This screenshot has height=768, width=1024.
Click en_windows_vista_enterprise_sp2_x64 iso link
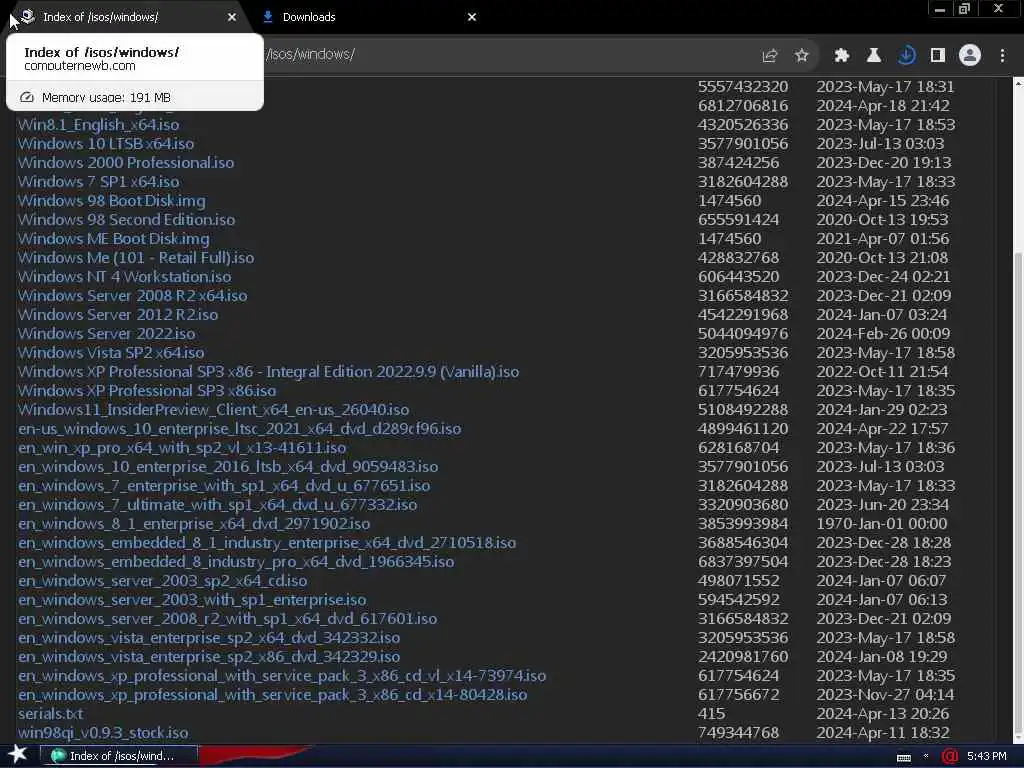pos(209,637)
